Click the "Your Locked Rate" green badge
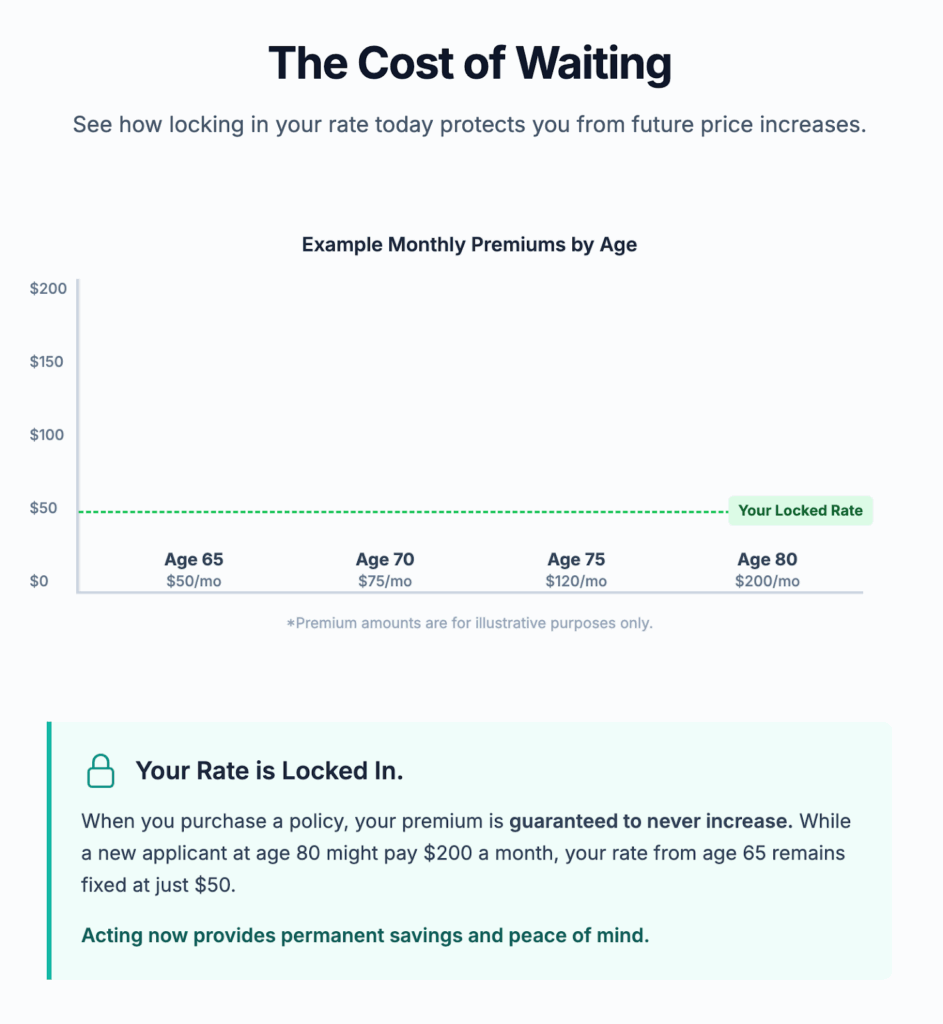 coord(800,510)
